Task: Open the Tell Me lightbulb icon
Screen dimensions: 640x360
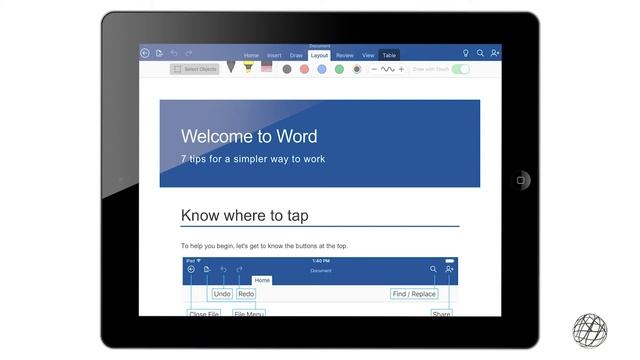Action: (466, 53)
